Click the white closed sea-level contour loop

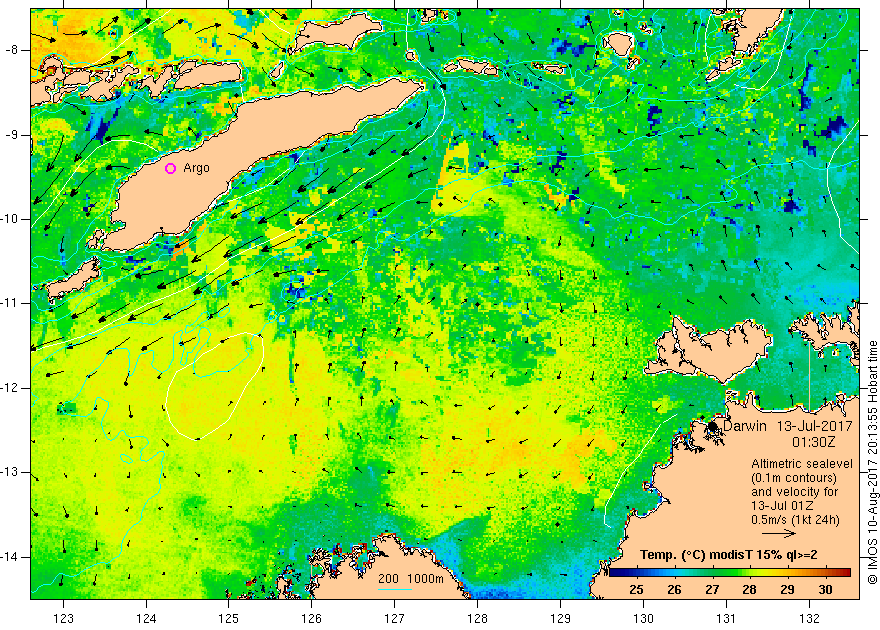(x=215, y=386)
